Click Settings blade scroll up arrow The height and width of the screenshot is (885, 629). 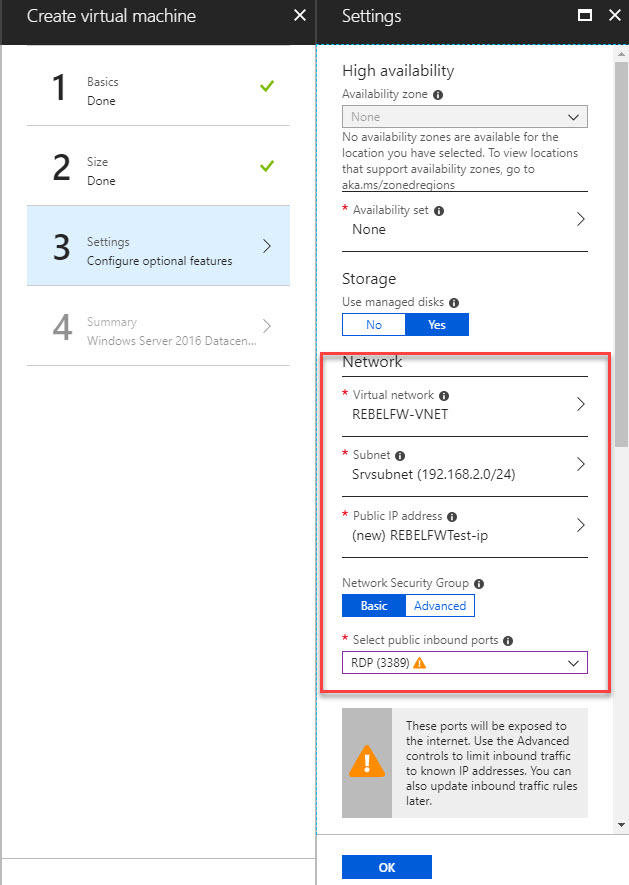(621, 54)
